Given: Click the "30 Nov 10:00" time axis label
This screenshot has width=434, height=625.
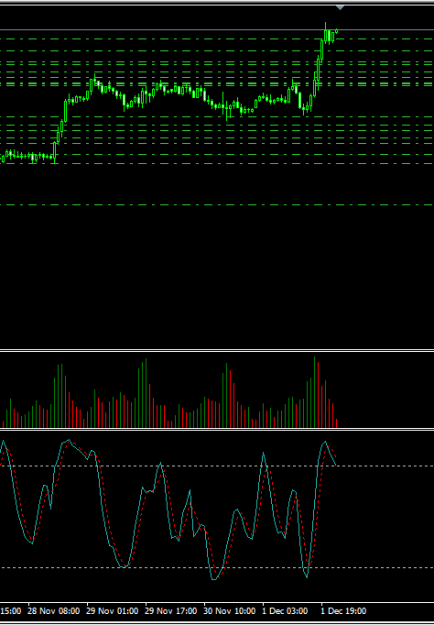Looking at the screenshot, I should 230,611.
